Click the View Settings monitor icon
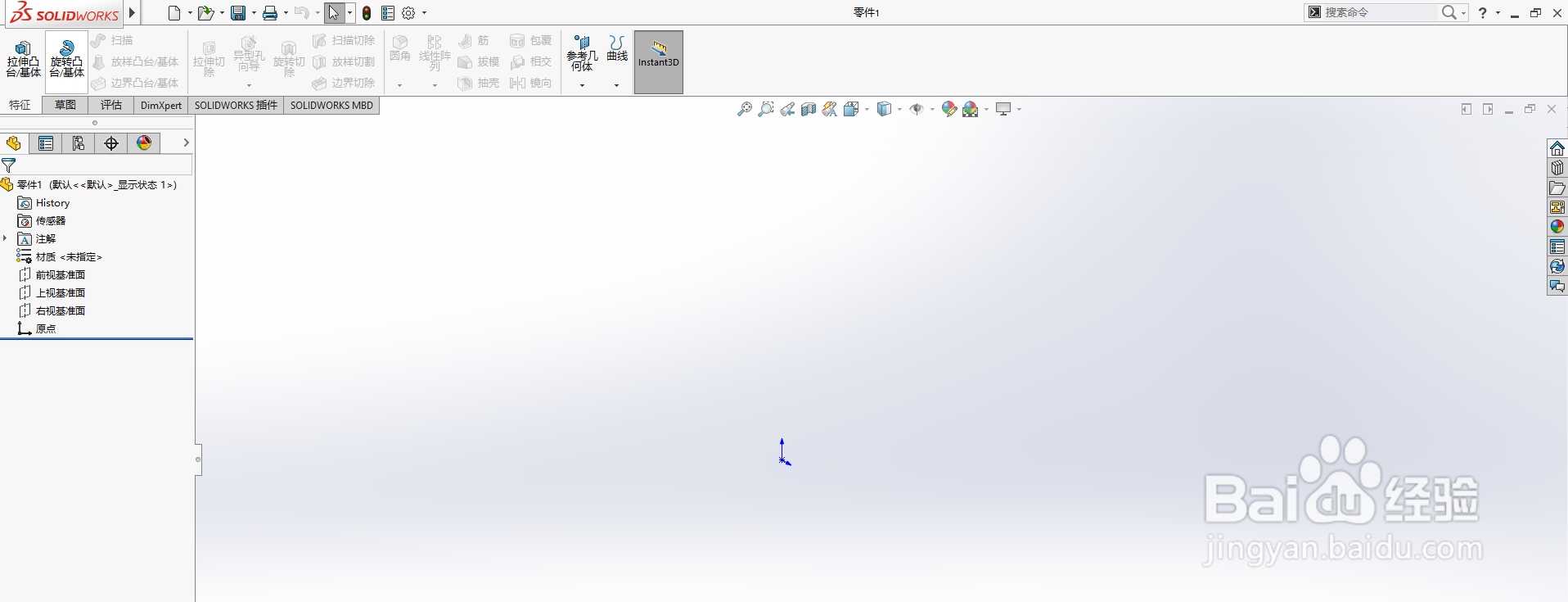Screen dimensions: 1568x602 1003,109
